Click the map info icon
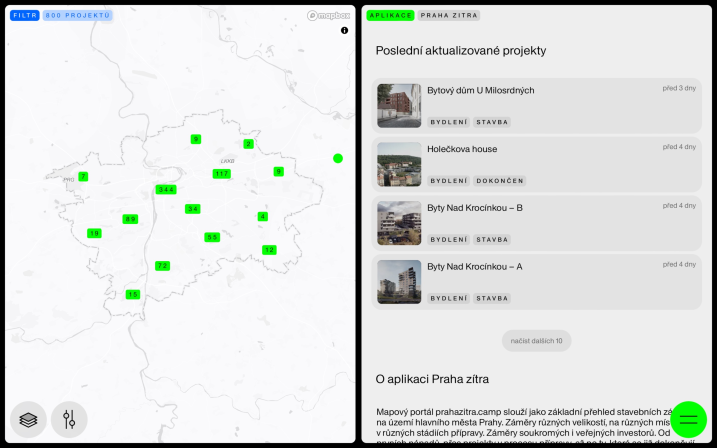Viewport: 717px width, 448px height. (344, 30)
